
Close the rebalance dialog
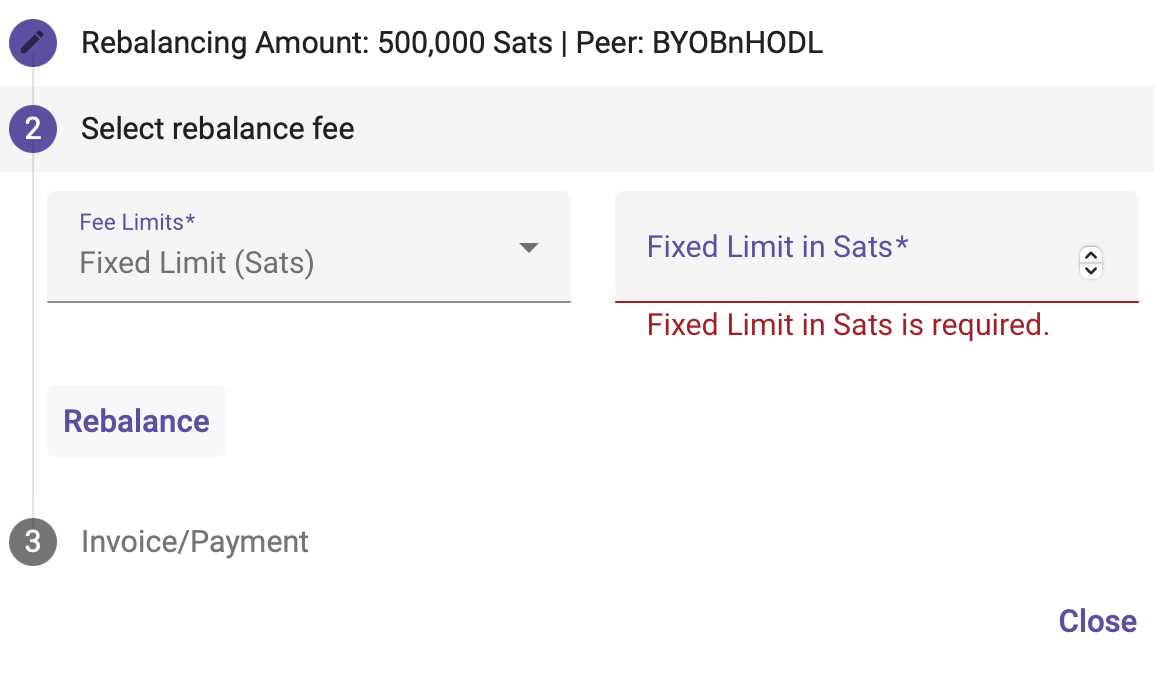[x=1097, y=621]
